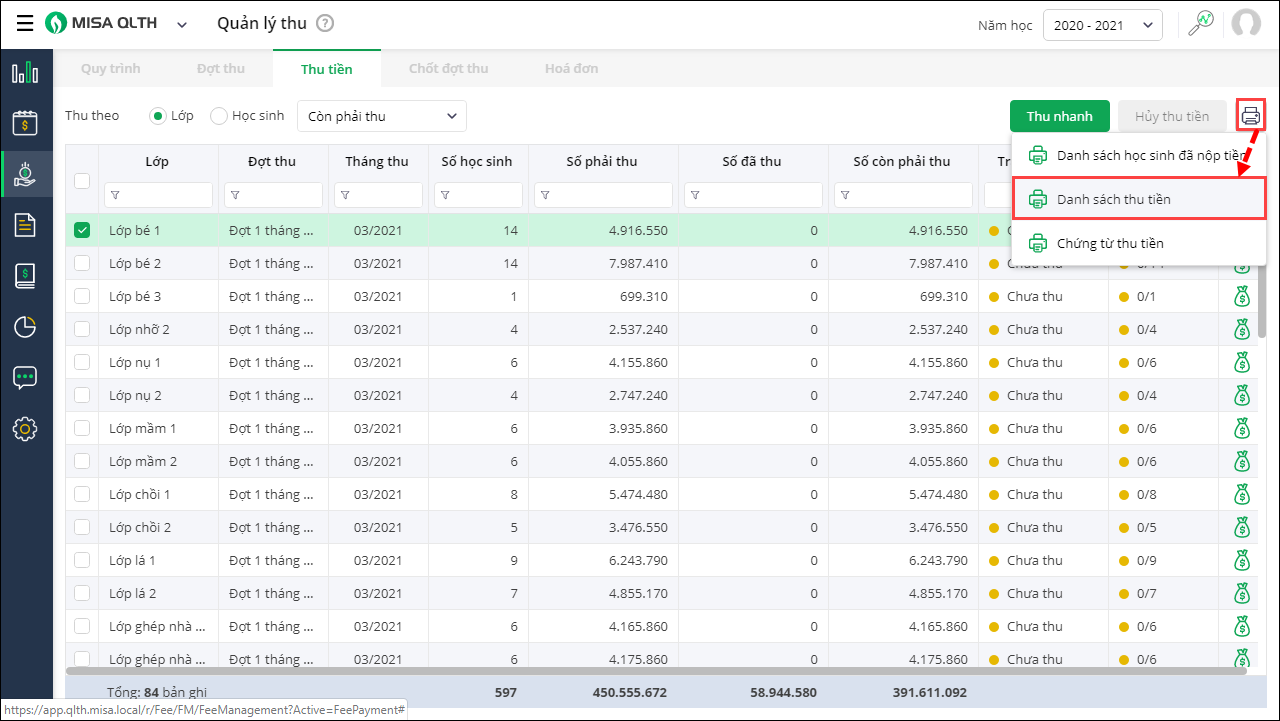Expand the MISA QLTH app switcher chevron

pos(182,25)
